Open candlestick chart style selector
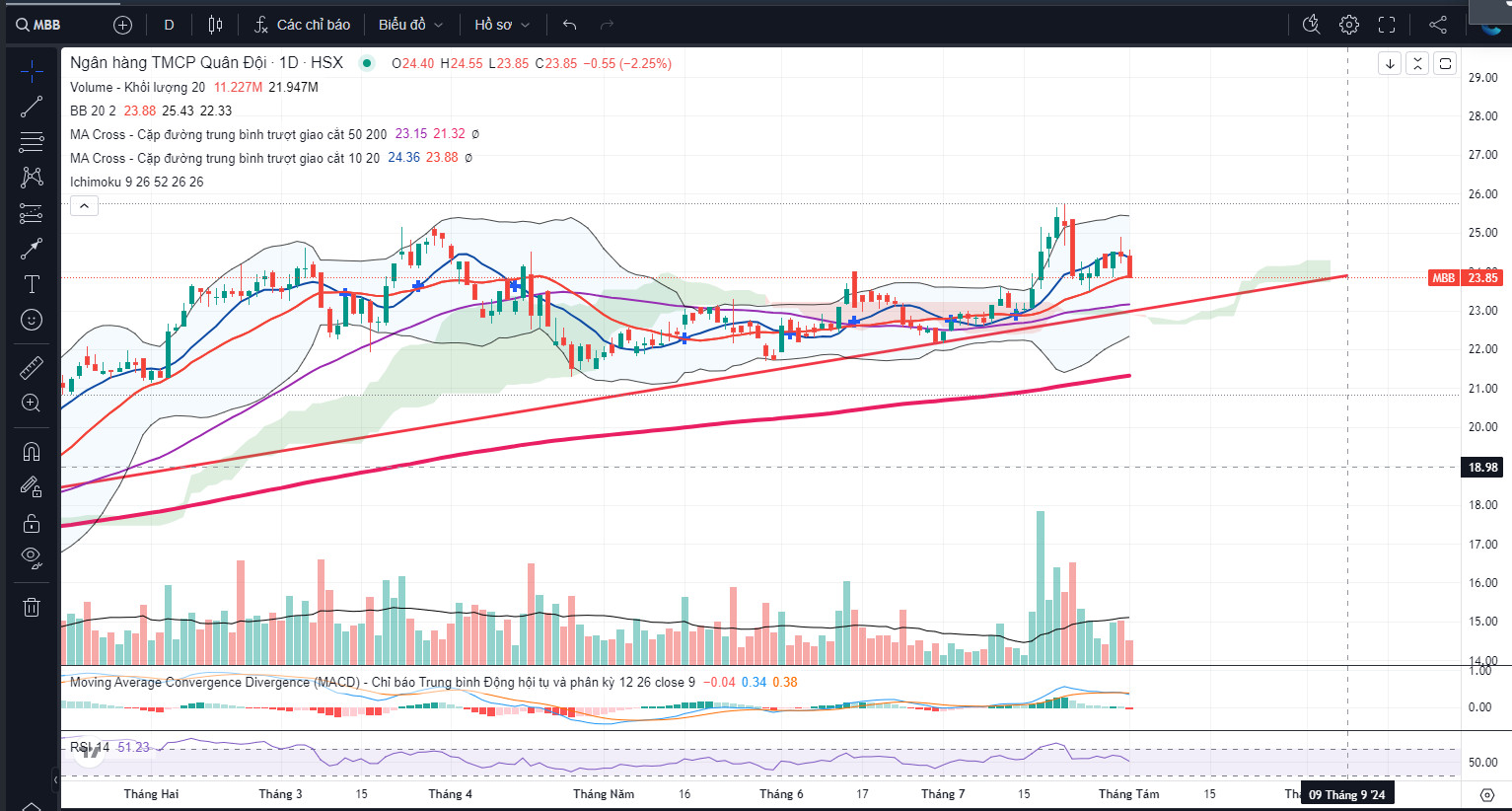The height and width of the screenshot is (811, 1512). 215,25
